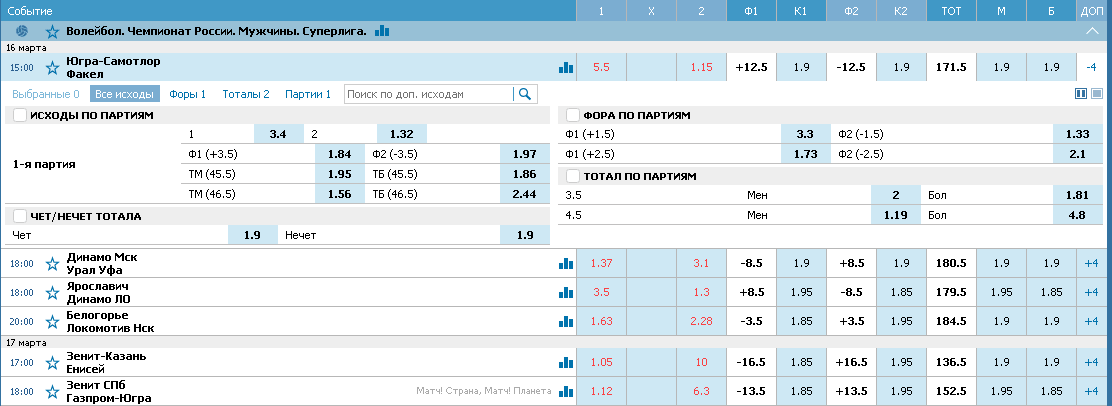1112x406 pixels.
Task: Switch to the Партии 1 tab
Action: click(308, 94)
